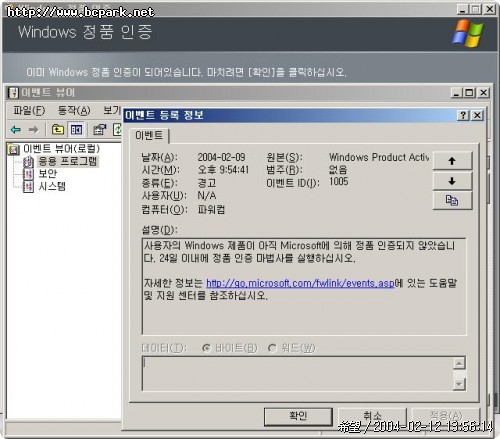Select the 워드(W) radio button
This screenshot has width=500, height=439.
tap(291, 348)
